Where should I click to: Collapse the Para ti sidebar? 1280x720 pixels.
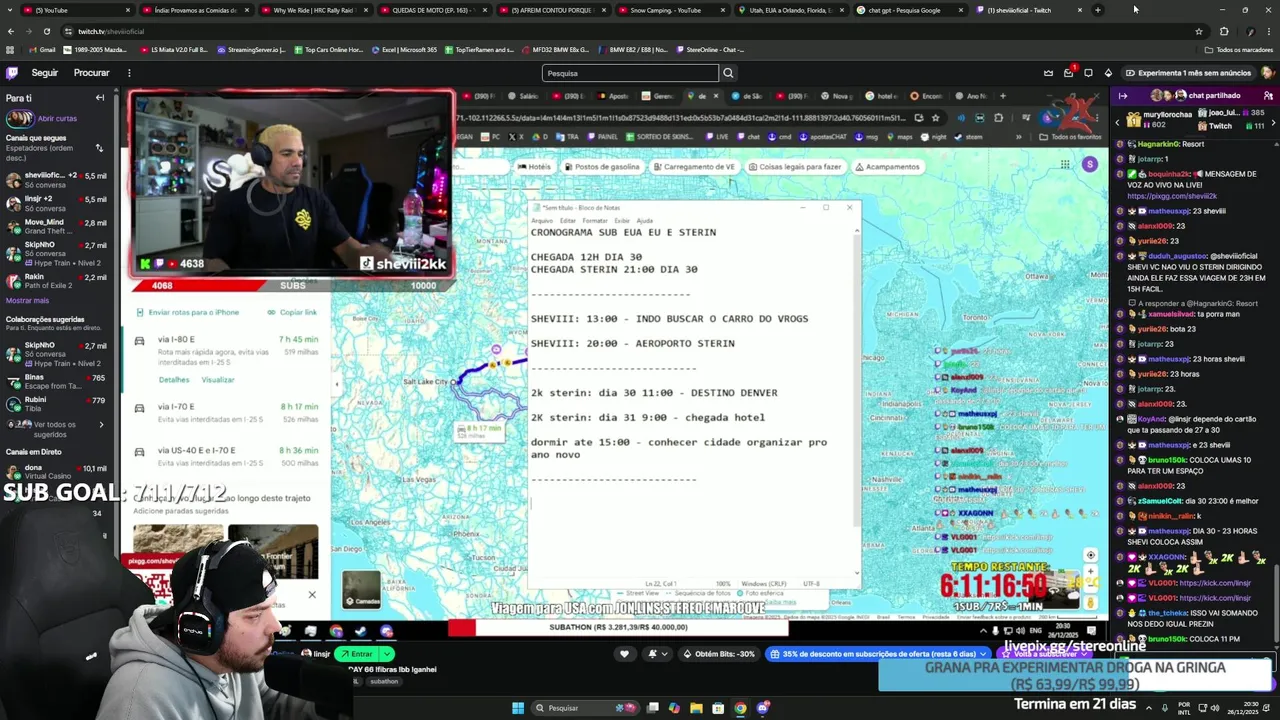pos(100,98)
